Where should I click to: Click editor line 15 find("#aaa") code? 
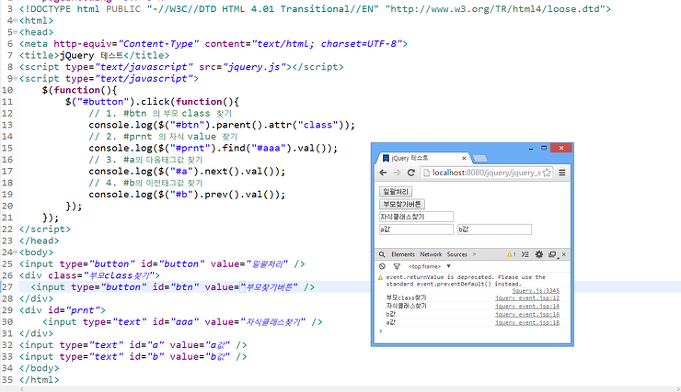(x=213, y=148)
